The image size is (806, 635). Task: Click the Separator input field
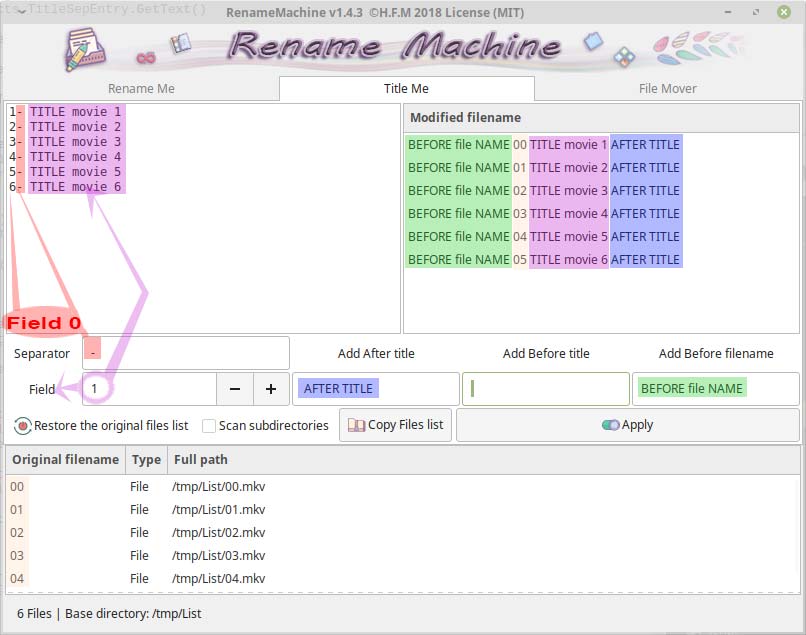(186, 353)
